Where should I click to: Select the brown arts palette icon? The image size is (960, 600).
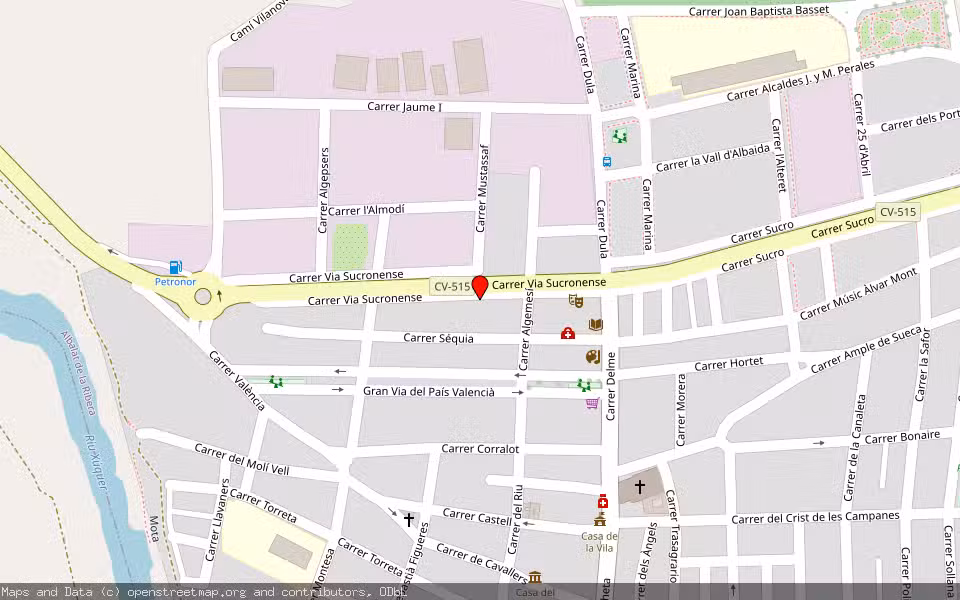click(593, 357)
